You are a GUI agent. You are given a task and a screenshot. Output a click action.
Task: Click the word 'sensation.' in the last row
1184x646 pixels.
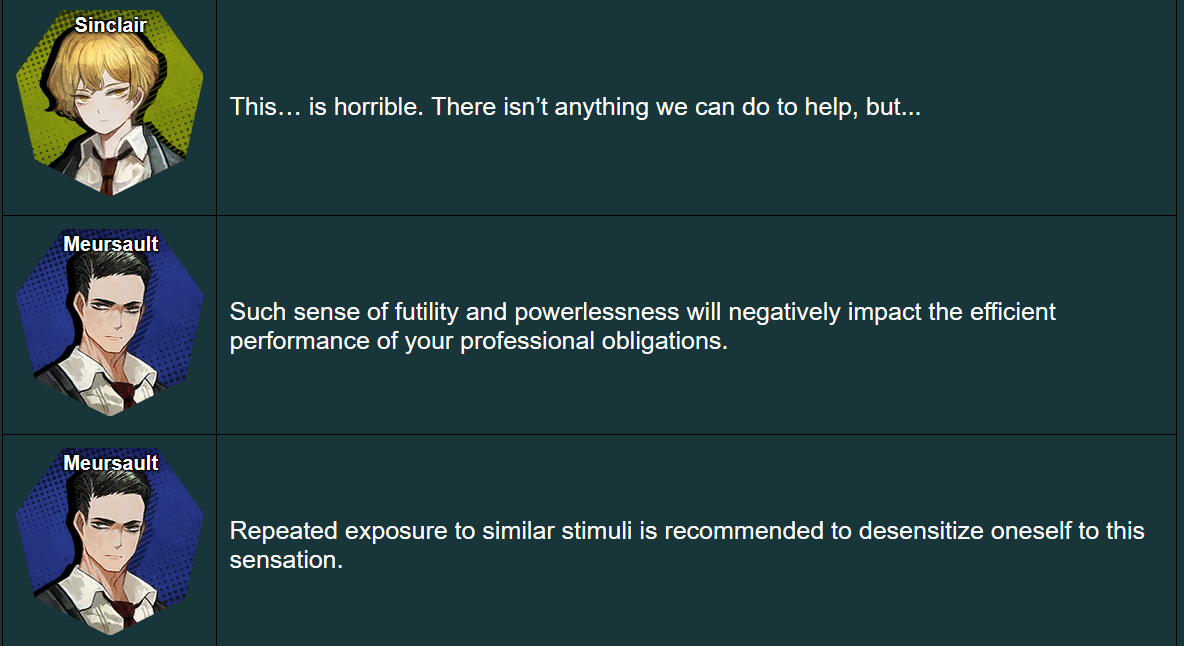pos(286,560)
